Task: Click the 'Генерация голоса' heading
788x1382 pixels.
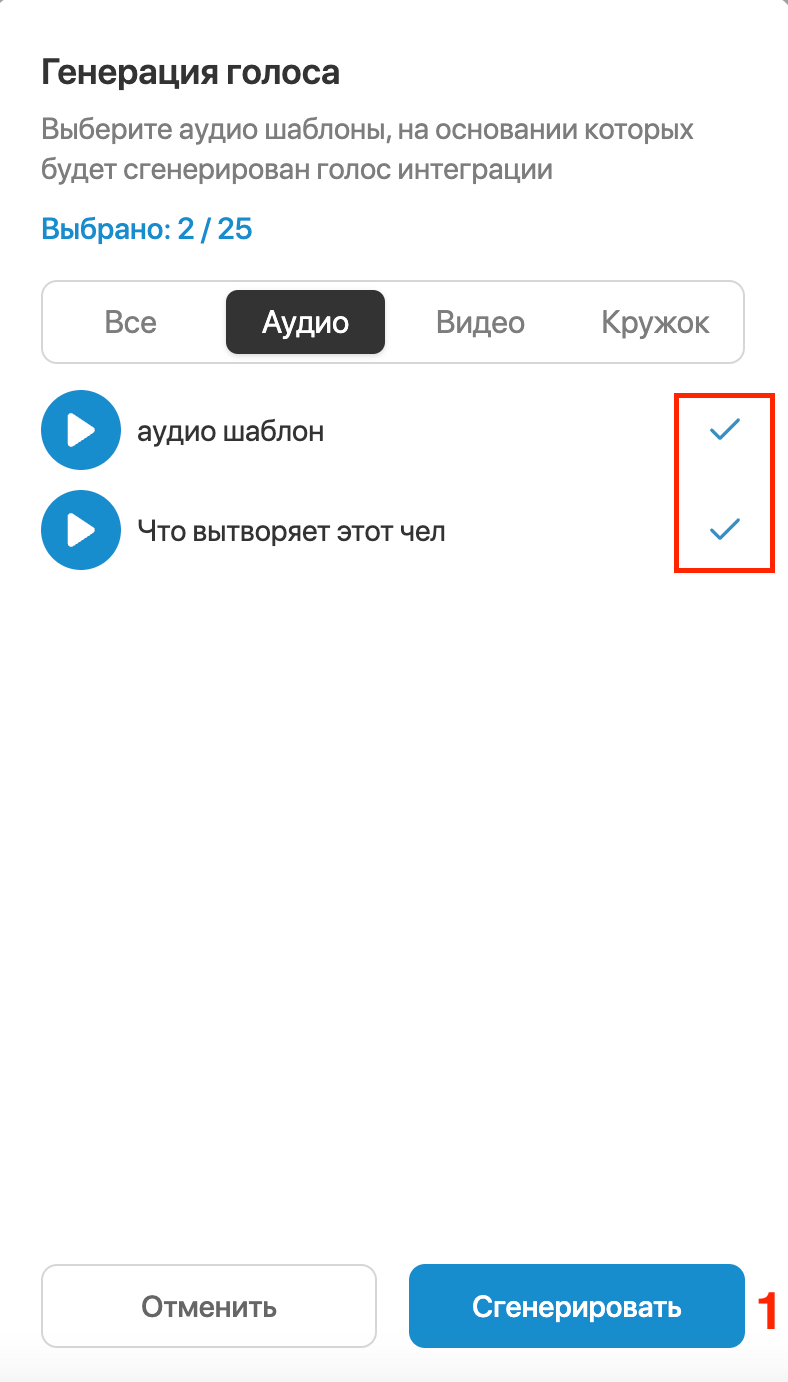Action: (x=190, y=73)
